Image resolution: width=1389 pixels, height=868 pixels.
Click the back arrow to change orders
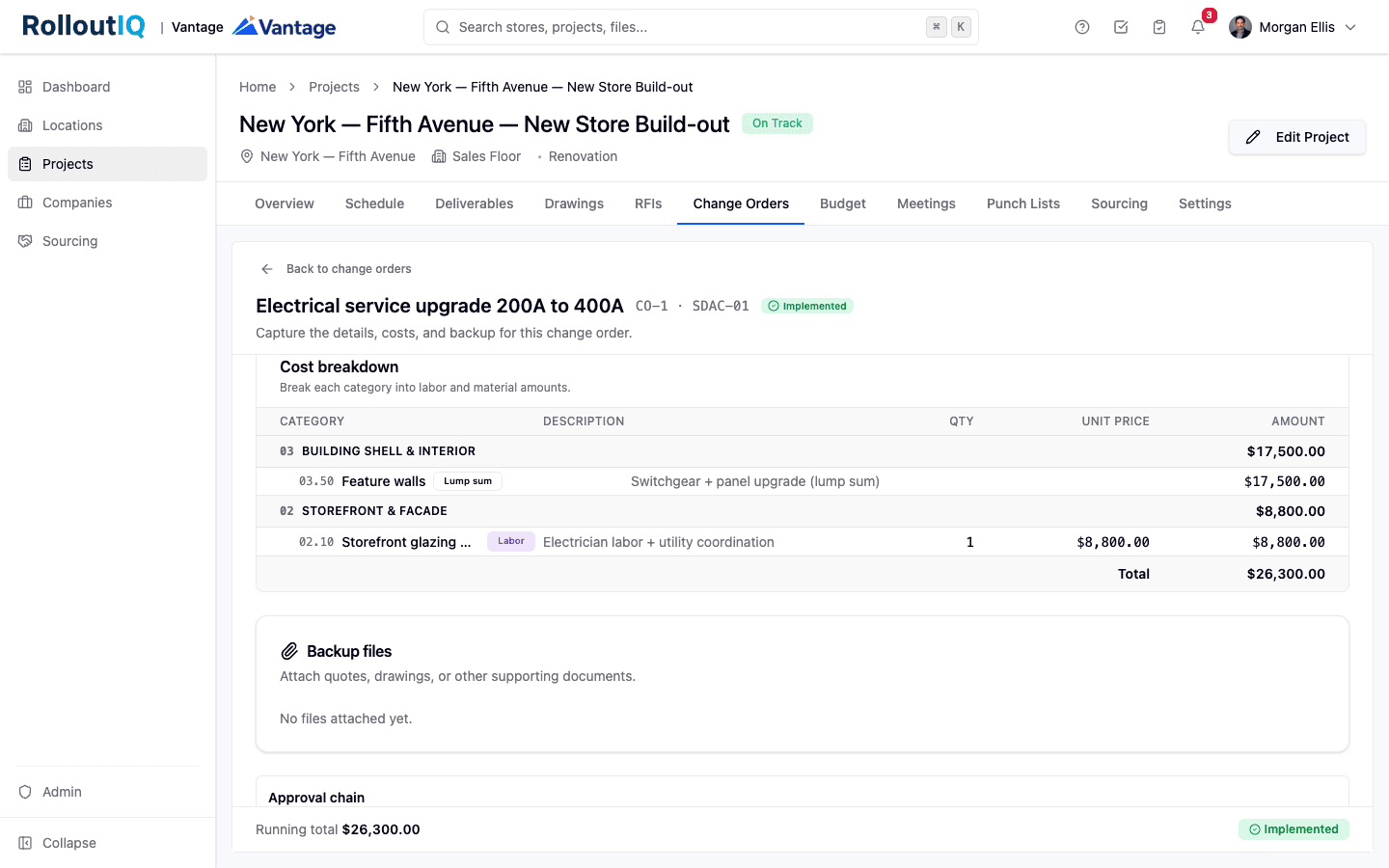coord(267,269)
